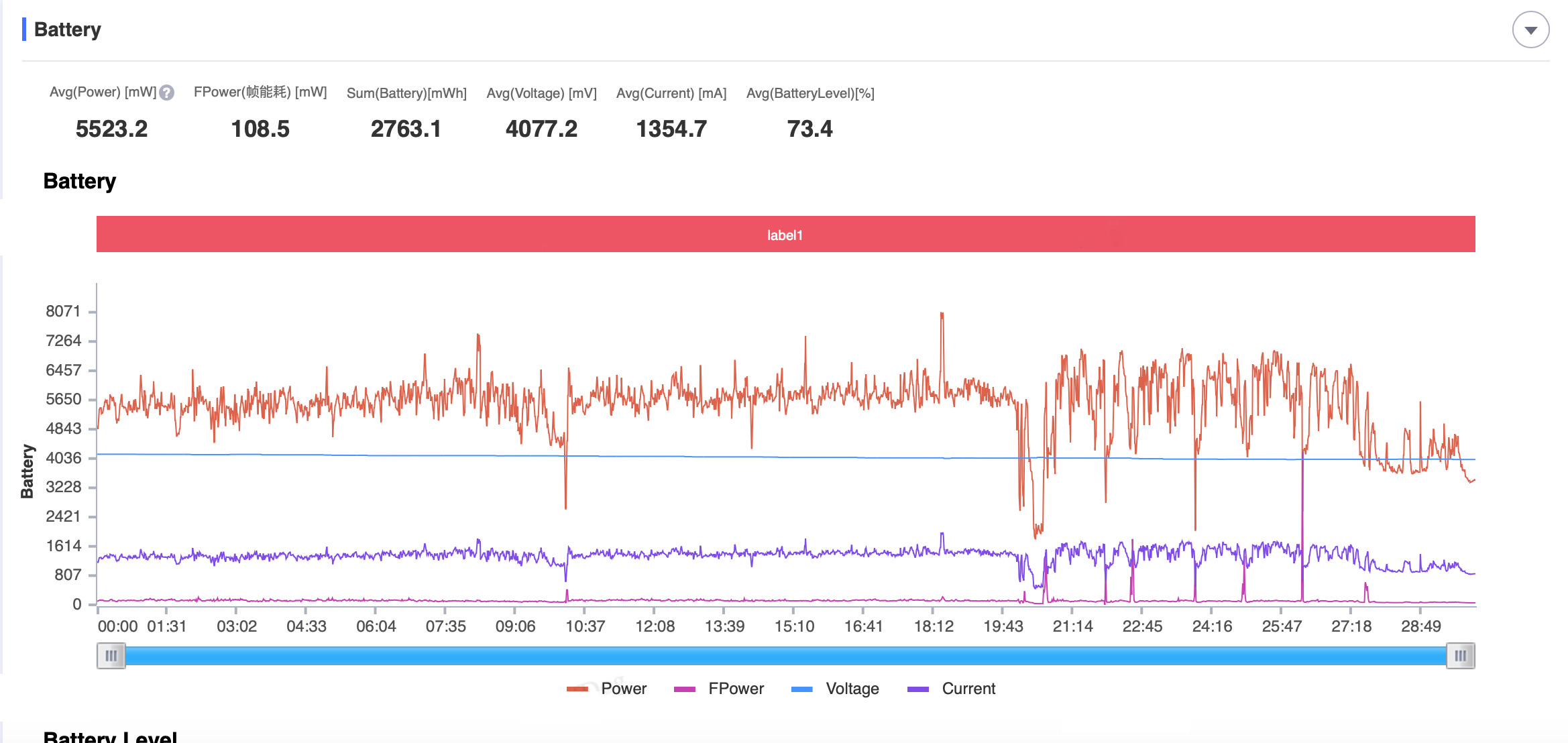Toggle the Current series in the legend
The image size is (1568, 743).
951,689
